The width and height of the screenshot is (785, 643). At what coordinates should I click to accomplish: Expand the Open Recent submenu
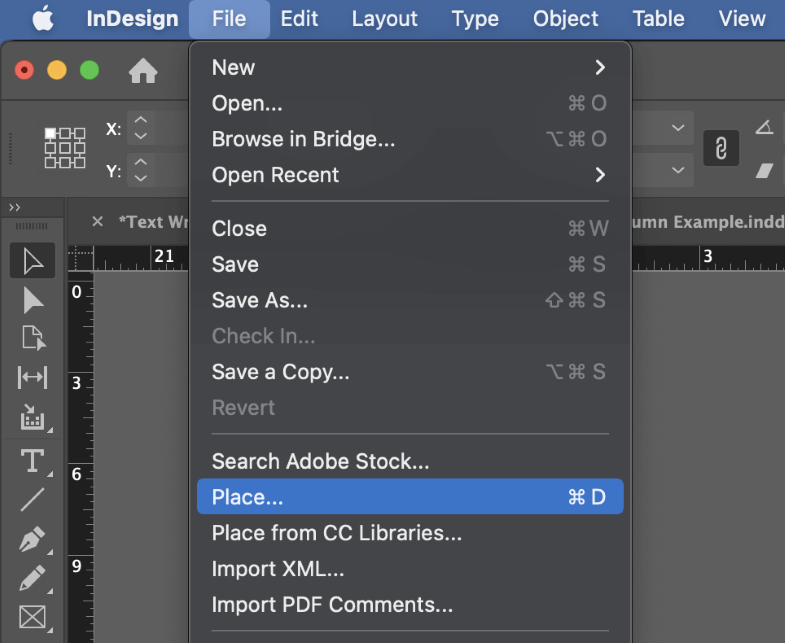[410, 175]
